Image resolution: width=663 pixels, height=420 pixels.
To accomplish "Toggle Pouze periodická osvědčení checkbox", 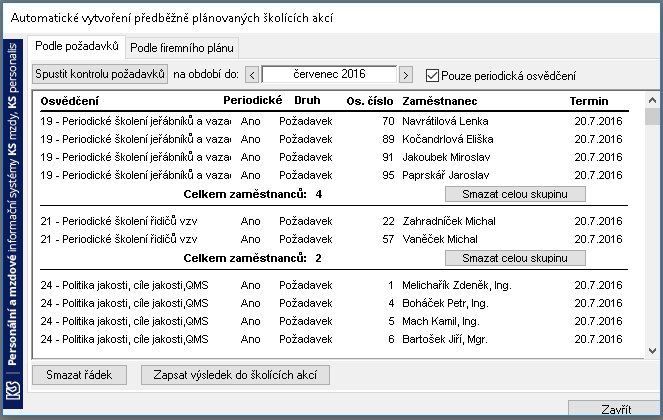I will click(x=432, y=76).
